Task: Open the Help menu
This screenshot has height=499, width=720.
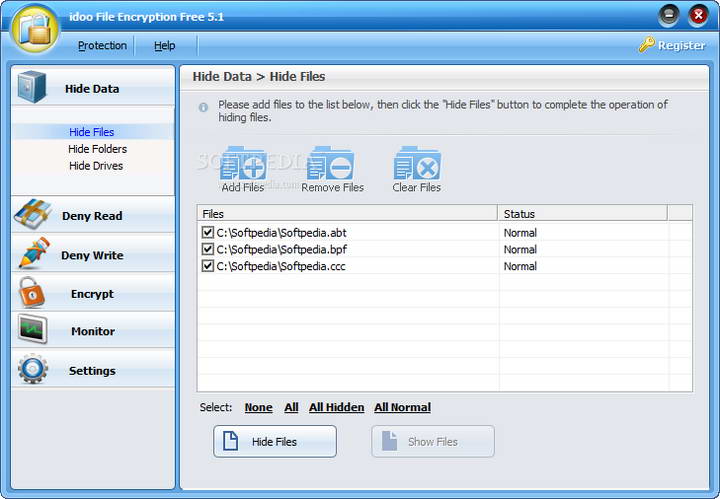Action: (164, 45)
